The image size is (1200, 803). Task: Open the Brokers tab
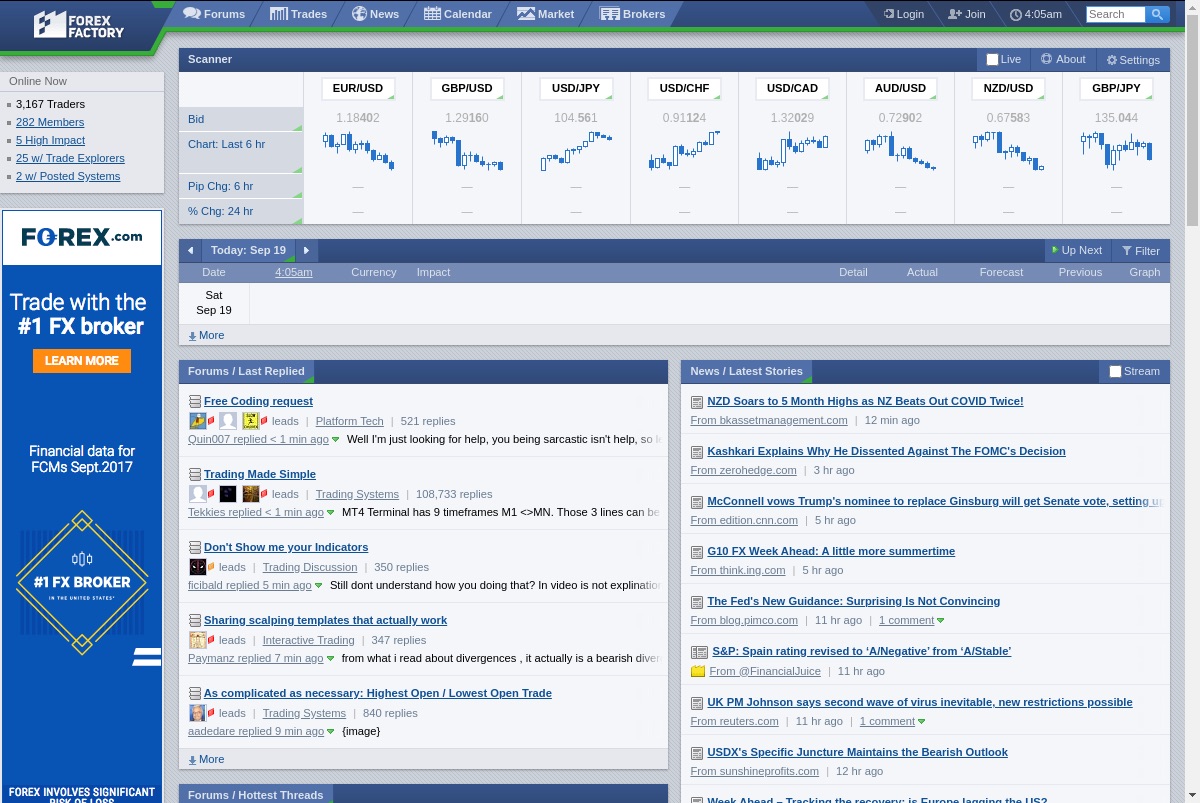(x=632, y=14)
